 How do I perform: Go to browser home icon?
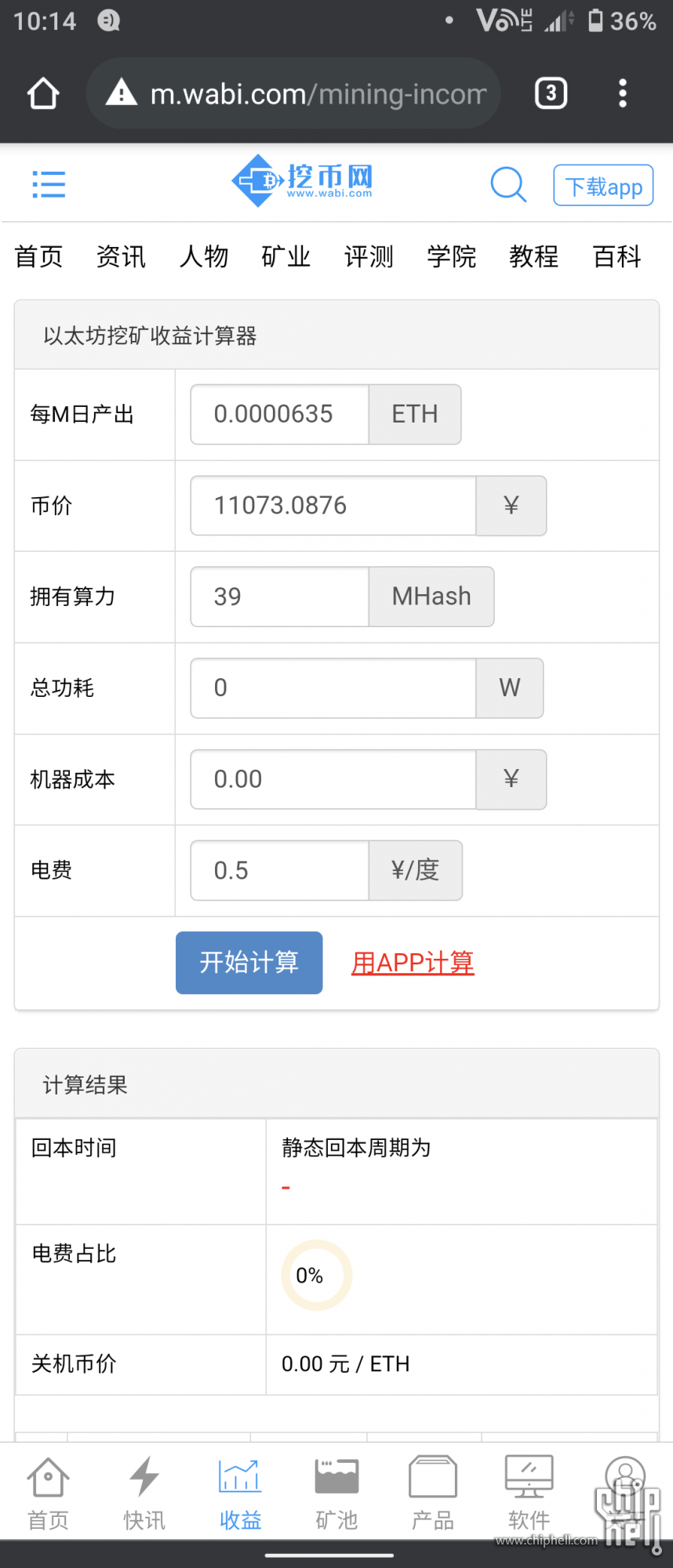coord(43,93)
